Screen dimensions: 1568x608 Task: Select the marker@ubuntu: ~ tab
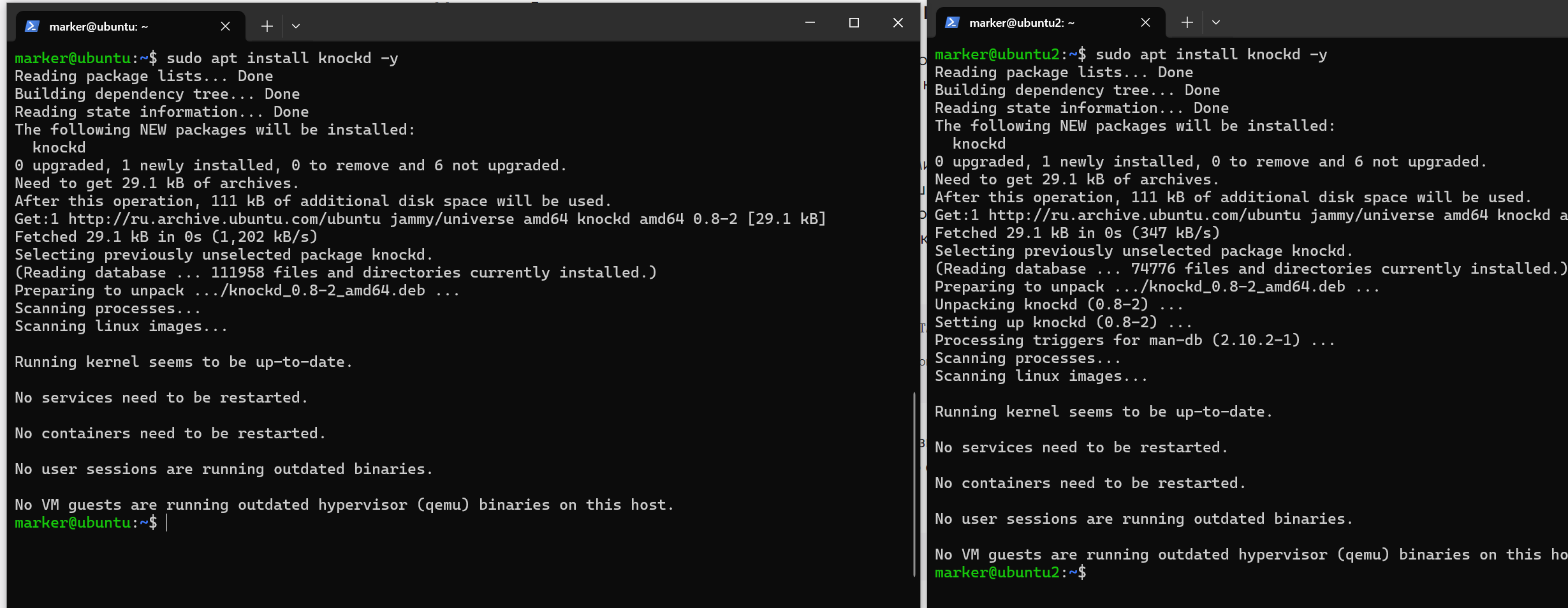[99, 26]
